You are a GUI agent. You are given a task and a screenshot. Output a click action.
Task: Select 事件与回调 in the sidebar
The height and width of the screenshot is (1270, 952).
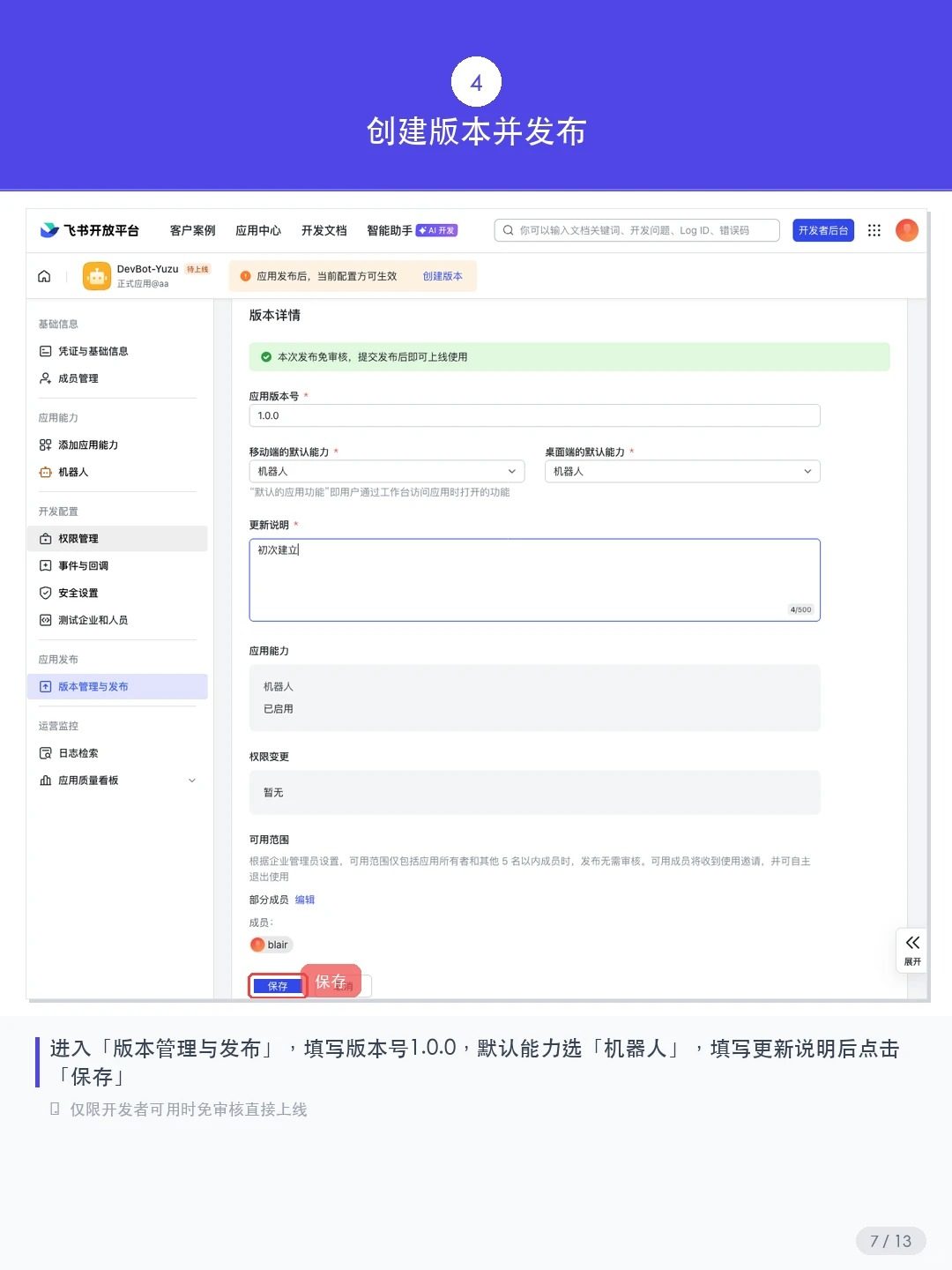pyautogui.click(x=117, y=566)
